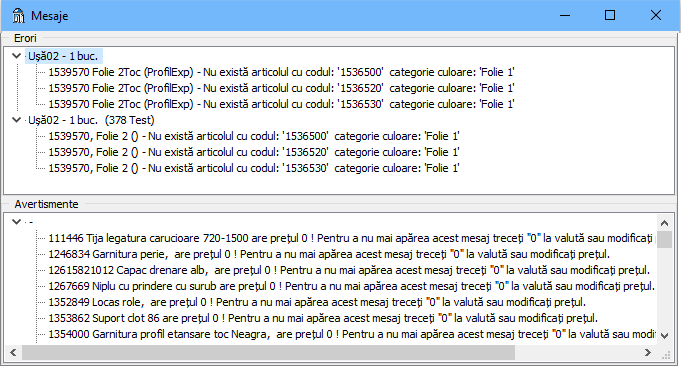Select Folie 2 () error for code 1536530

click(x=254, y=168)
